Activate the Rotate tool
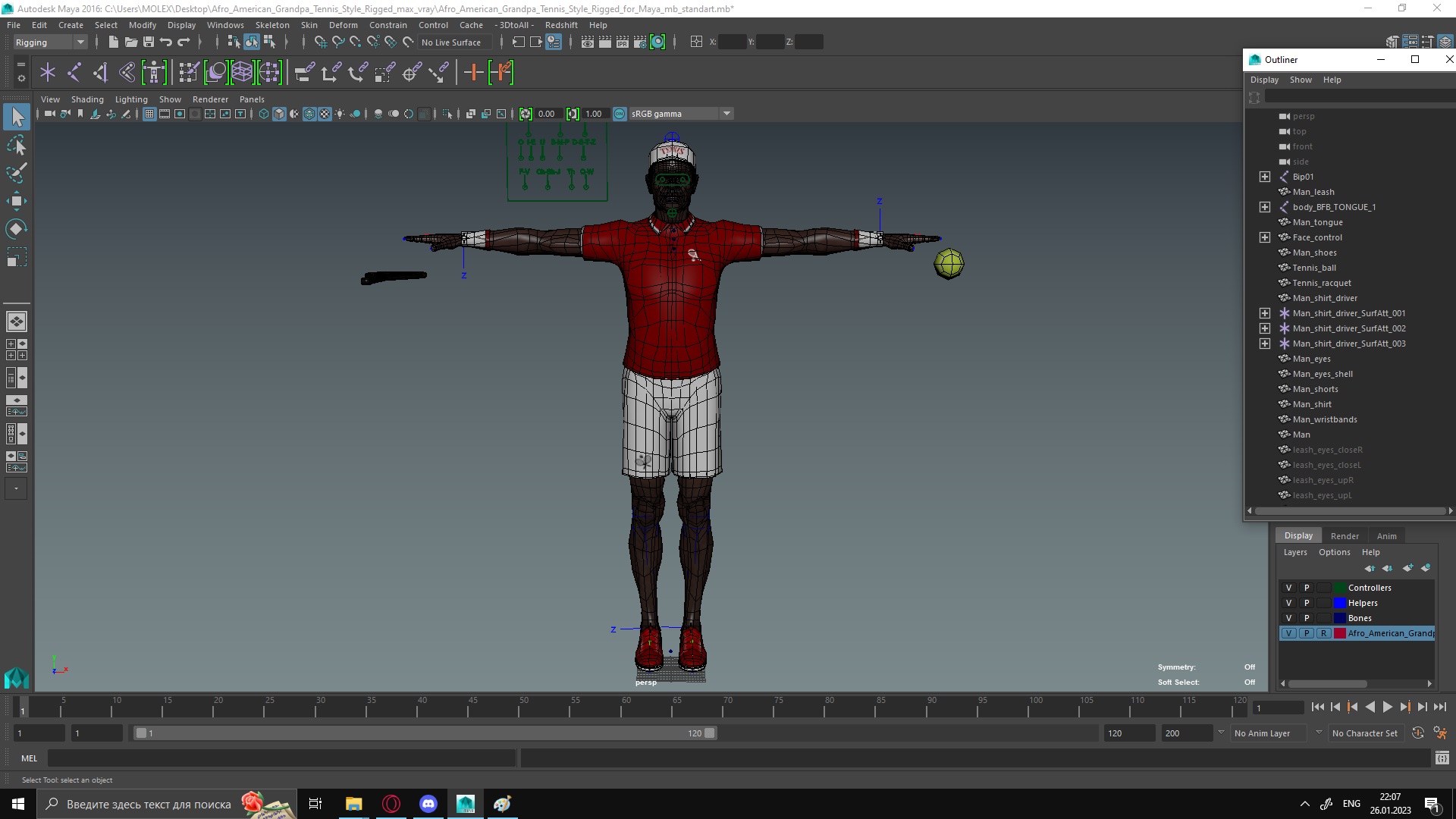This screenshot has width=1456, height=819. point(16,229)
